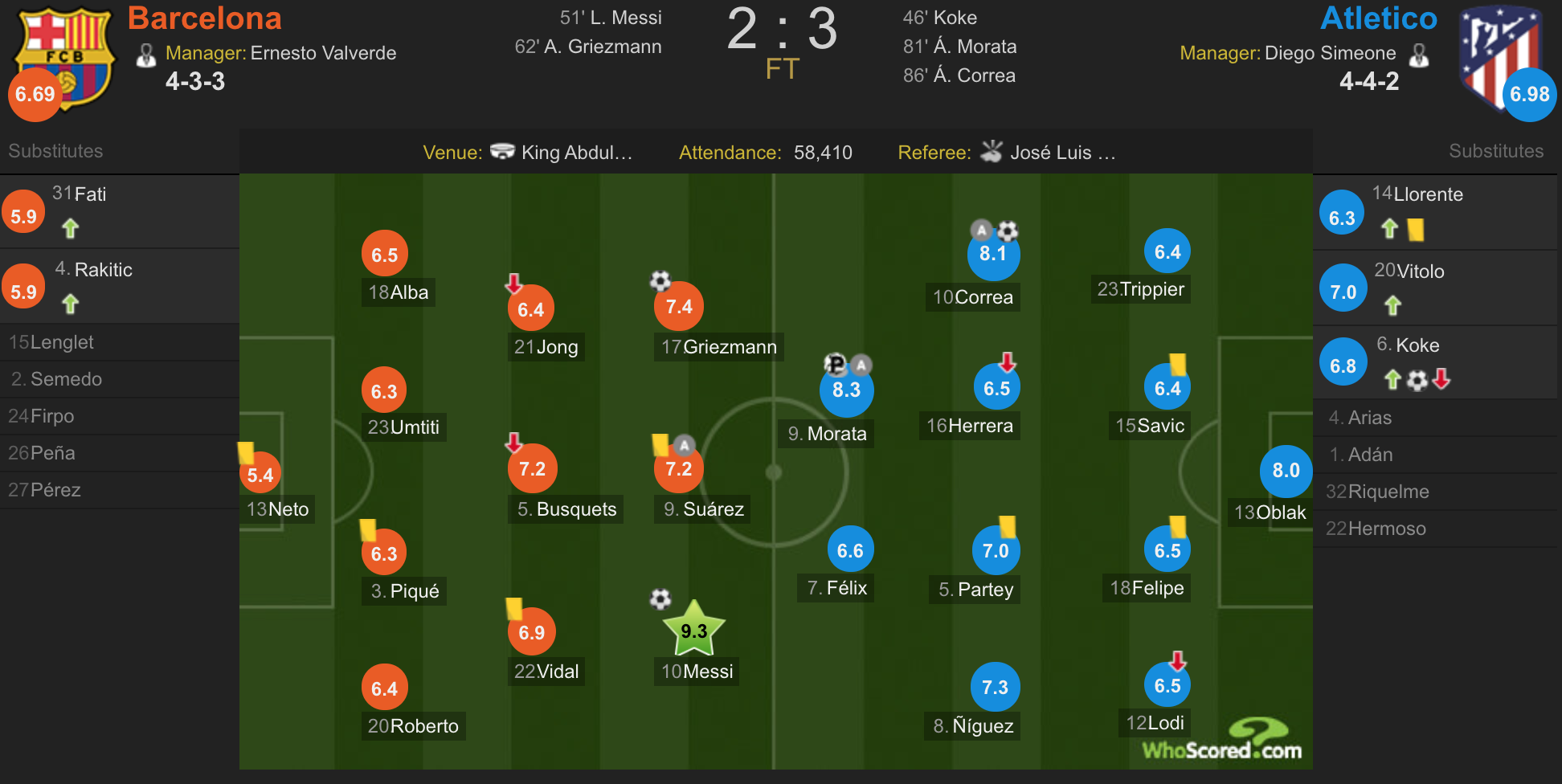Click the WhoScored.com logo
Viewport: 1562px width, 784px height.
[1222, 739]
